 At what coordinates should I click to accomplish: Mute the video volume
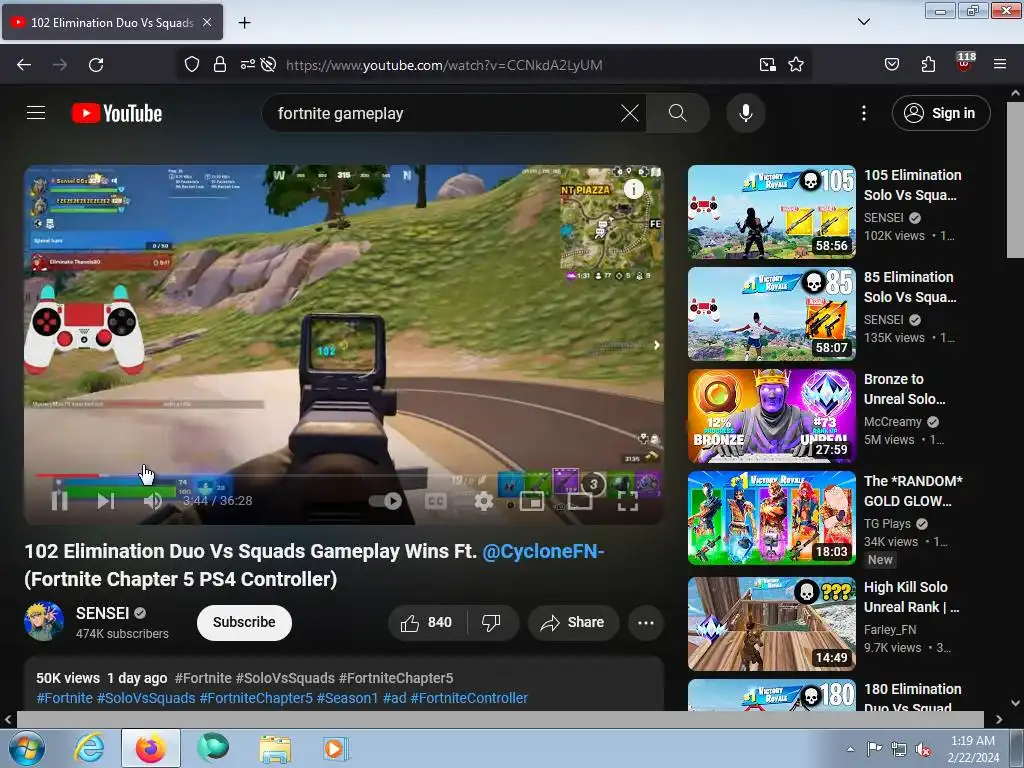(x=153, y=501)
